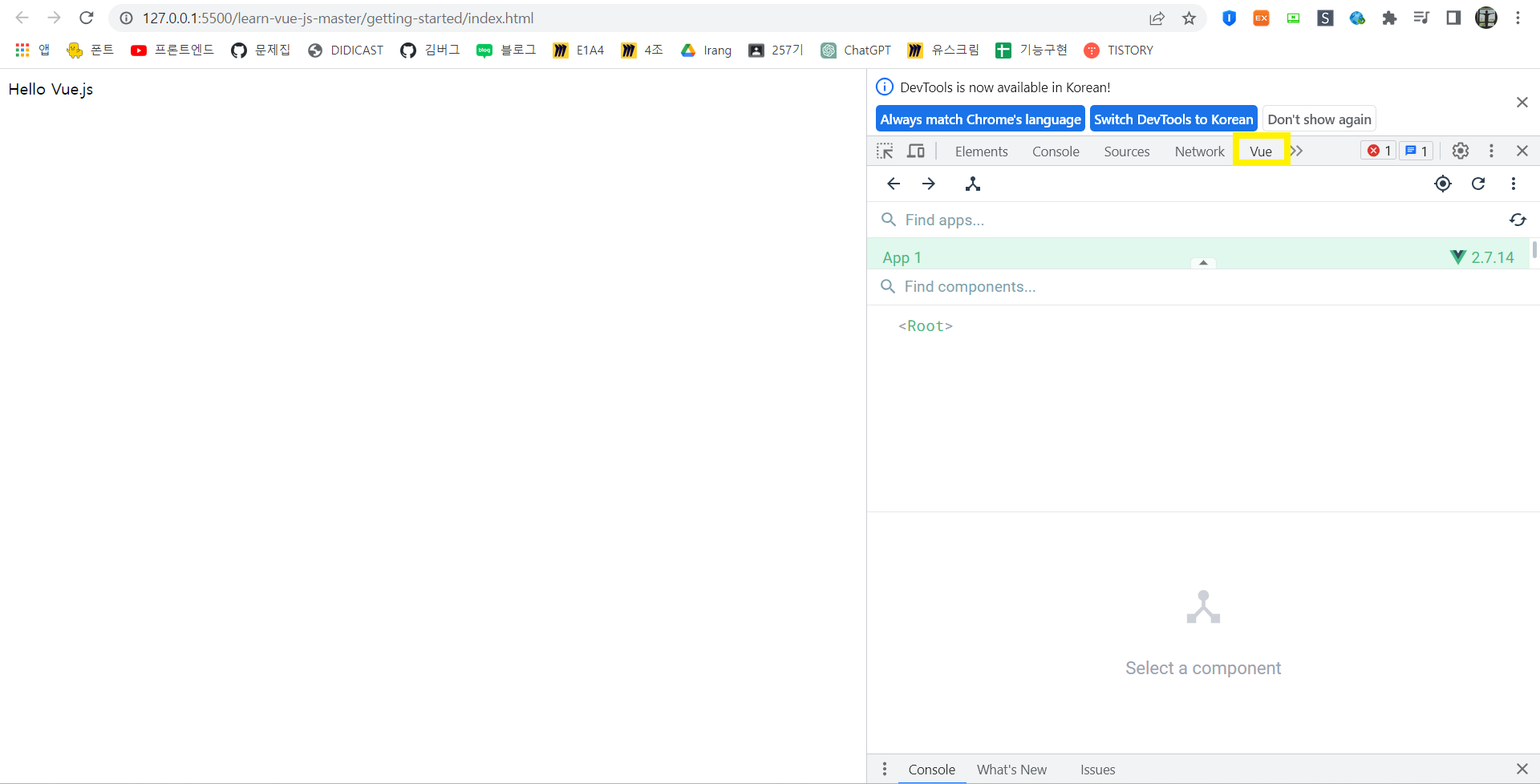Open the Irang Drive bookmark
The image size is (1540, 784).
click(706, 50)
